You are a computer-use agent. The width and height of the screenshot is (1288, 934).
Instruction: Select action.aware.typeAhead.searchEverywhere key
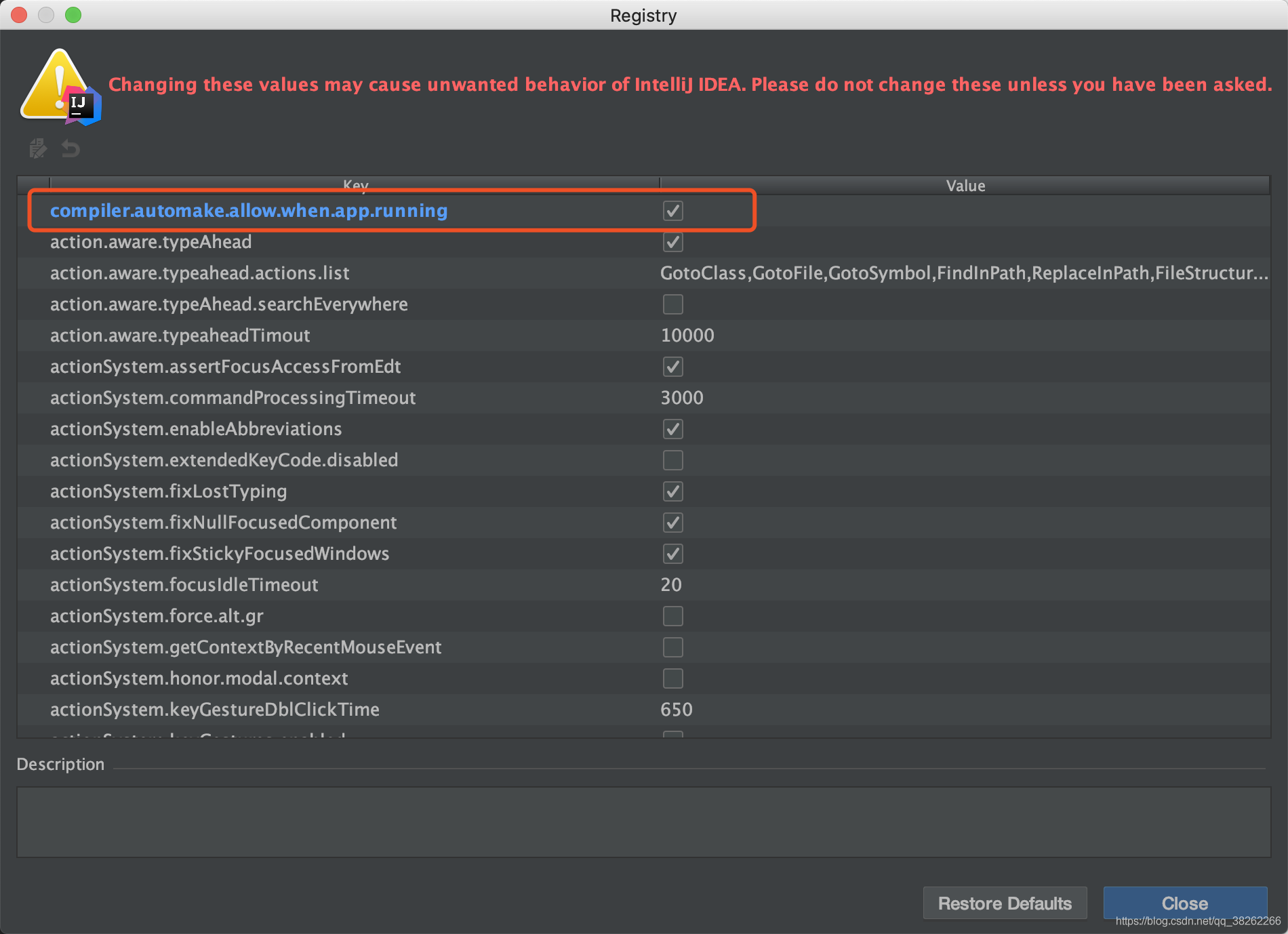pos(229,304)
